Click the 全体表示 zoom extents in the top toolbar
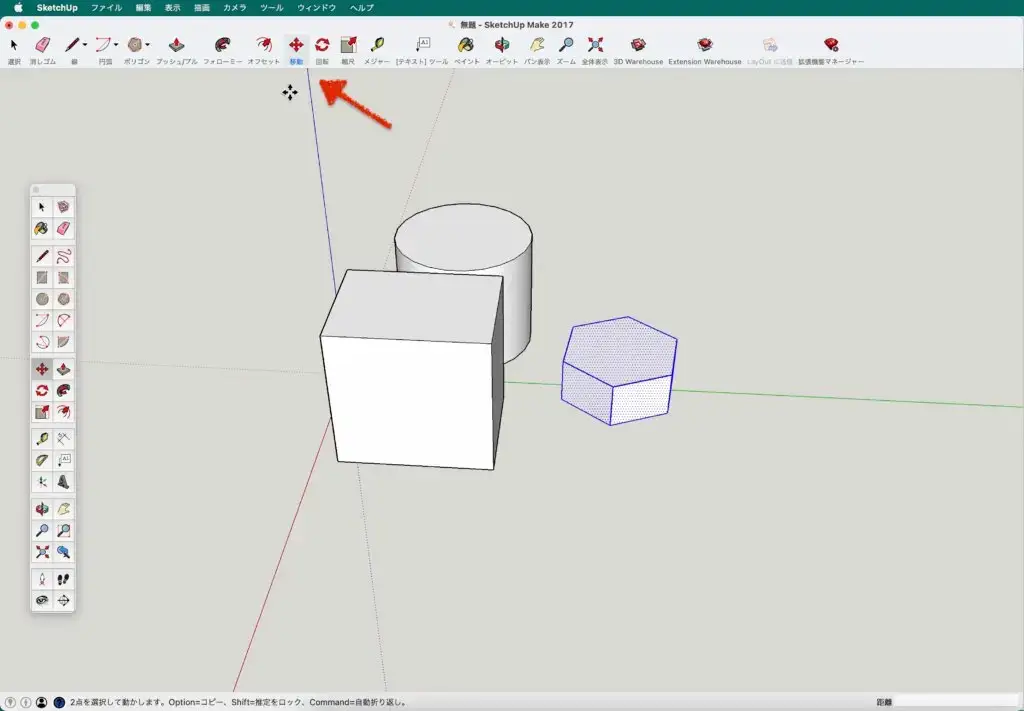 click(x=595, y=45)
